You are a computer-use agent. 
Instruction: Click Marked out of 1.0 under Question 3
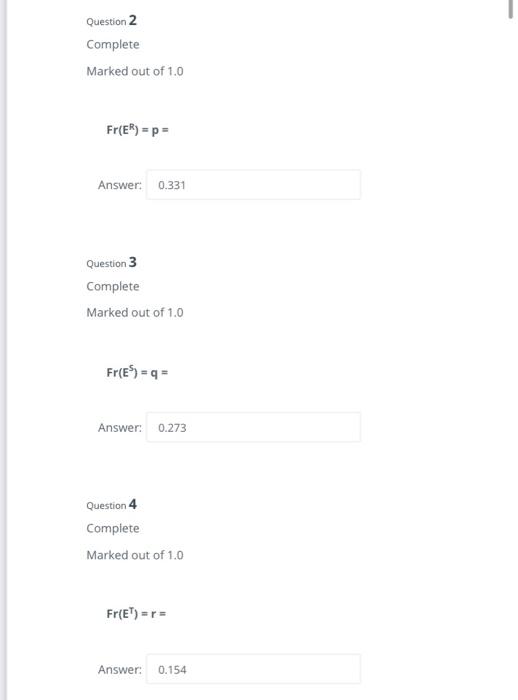click(x=135, y=312)
